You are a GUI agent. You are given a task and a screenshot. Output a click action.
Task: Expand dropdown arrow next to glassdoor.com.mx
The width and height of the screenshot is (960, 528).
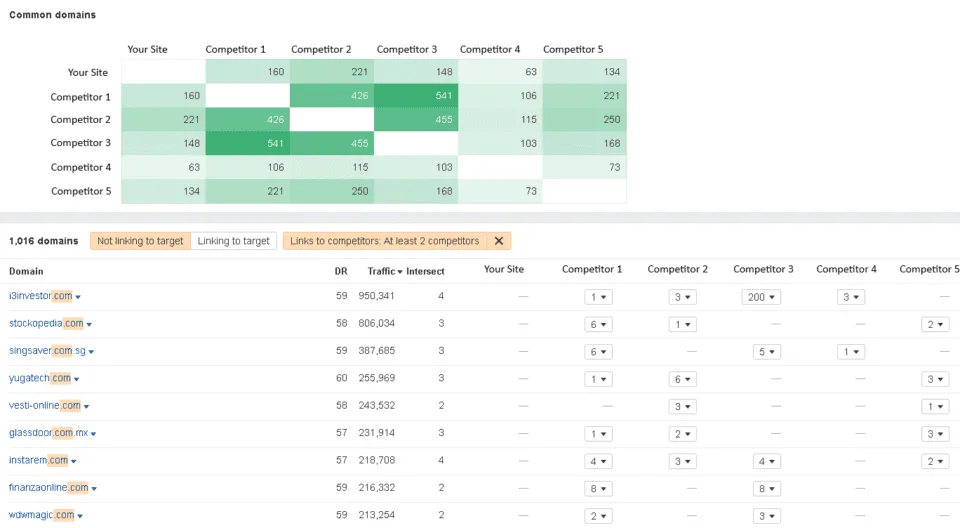click(x=93, y=434)
